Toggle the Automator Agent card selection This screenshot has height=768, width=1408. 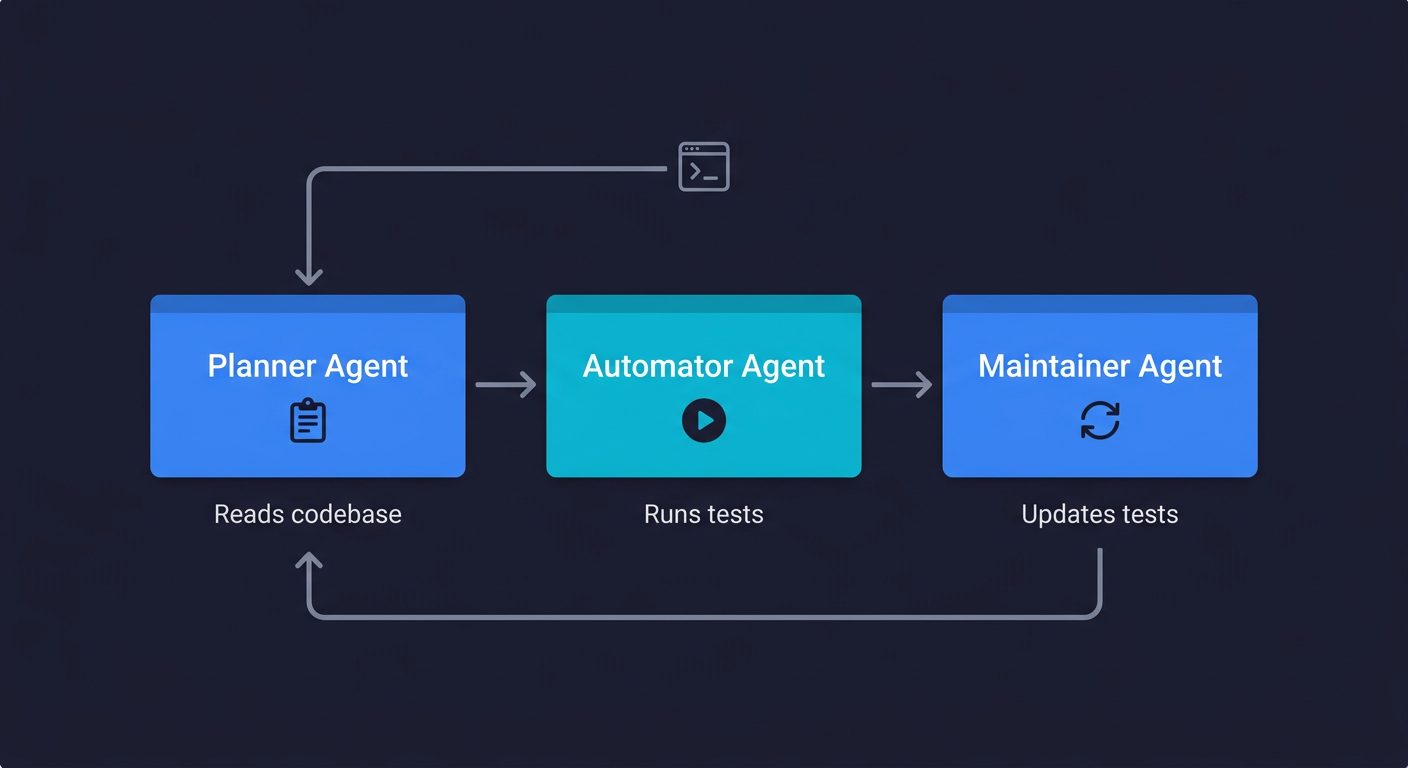703,386
